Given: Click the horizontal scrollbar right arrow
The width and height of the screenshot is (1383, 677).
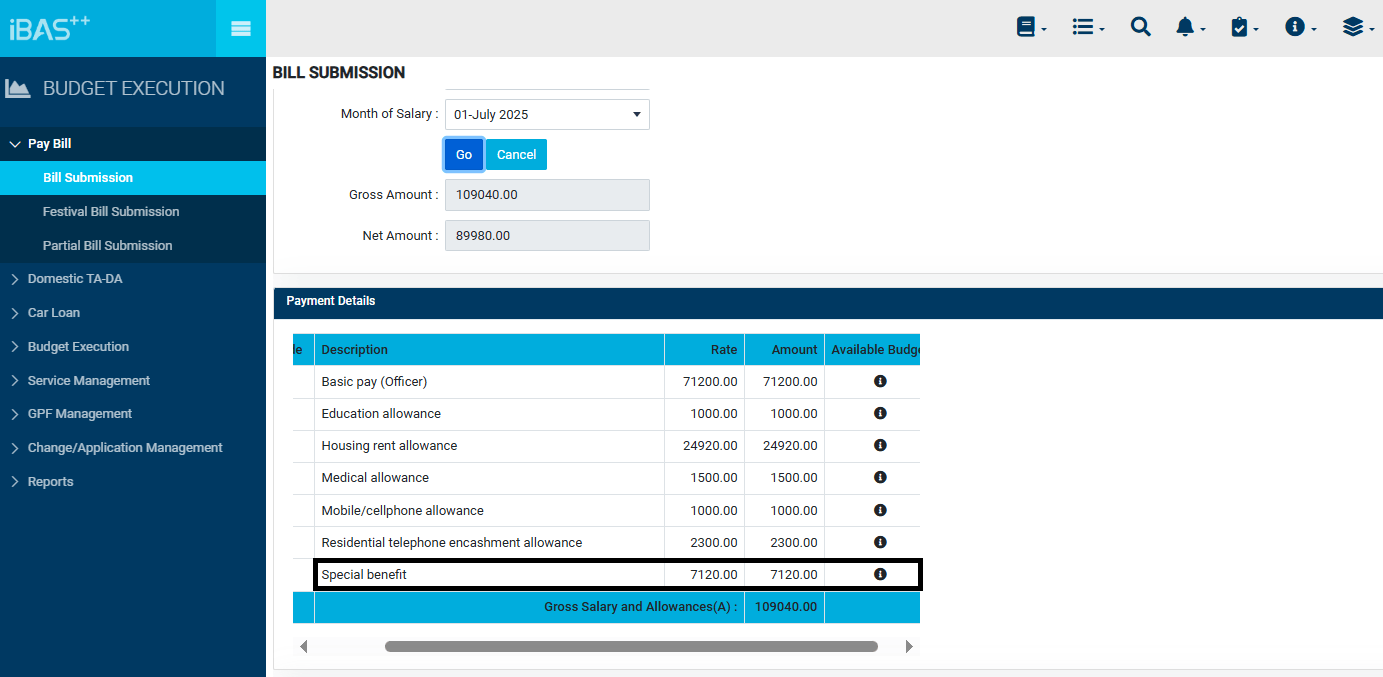Looking at the screenshot, I should pyautogui.click(x=908, y=647).
